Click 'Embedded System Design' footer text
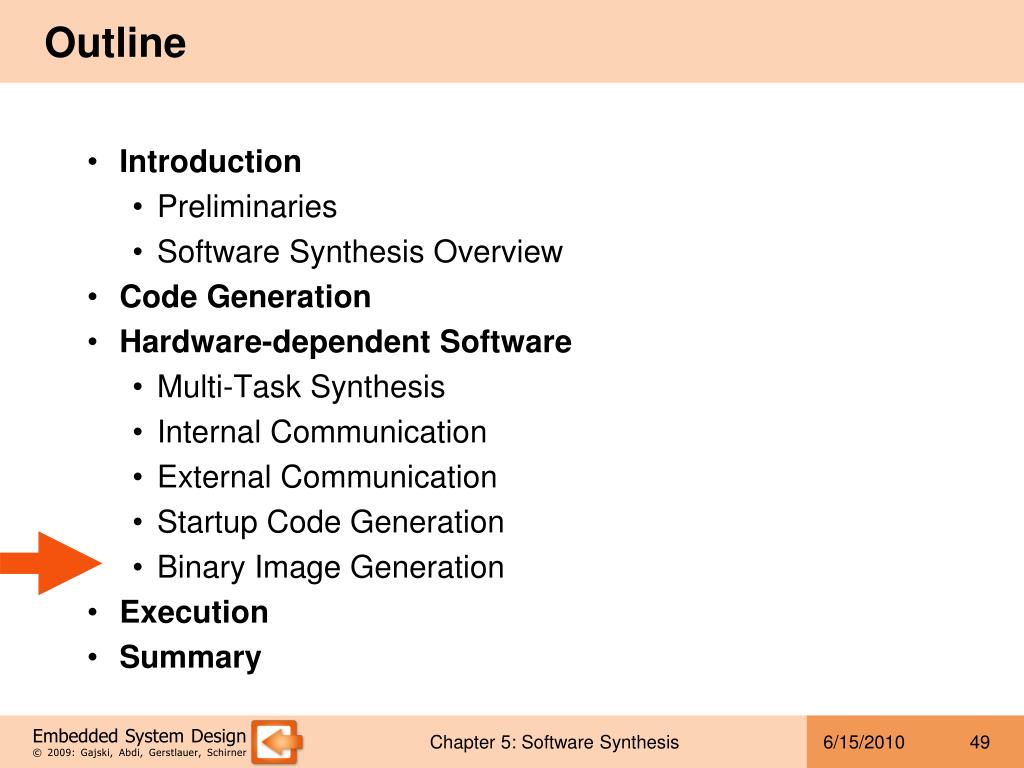The width and height of the screenshot is (1024, 768). 139,736
